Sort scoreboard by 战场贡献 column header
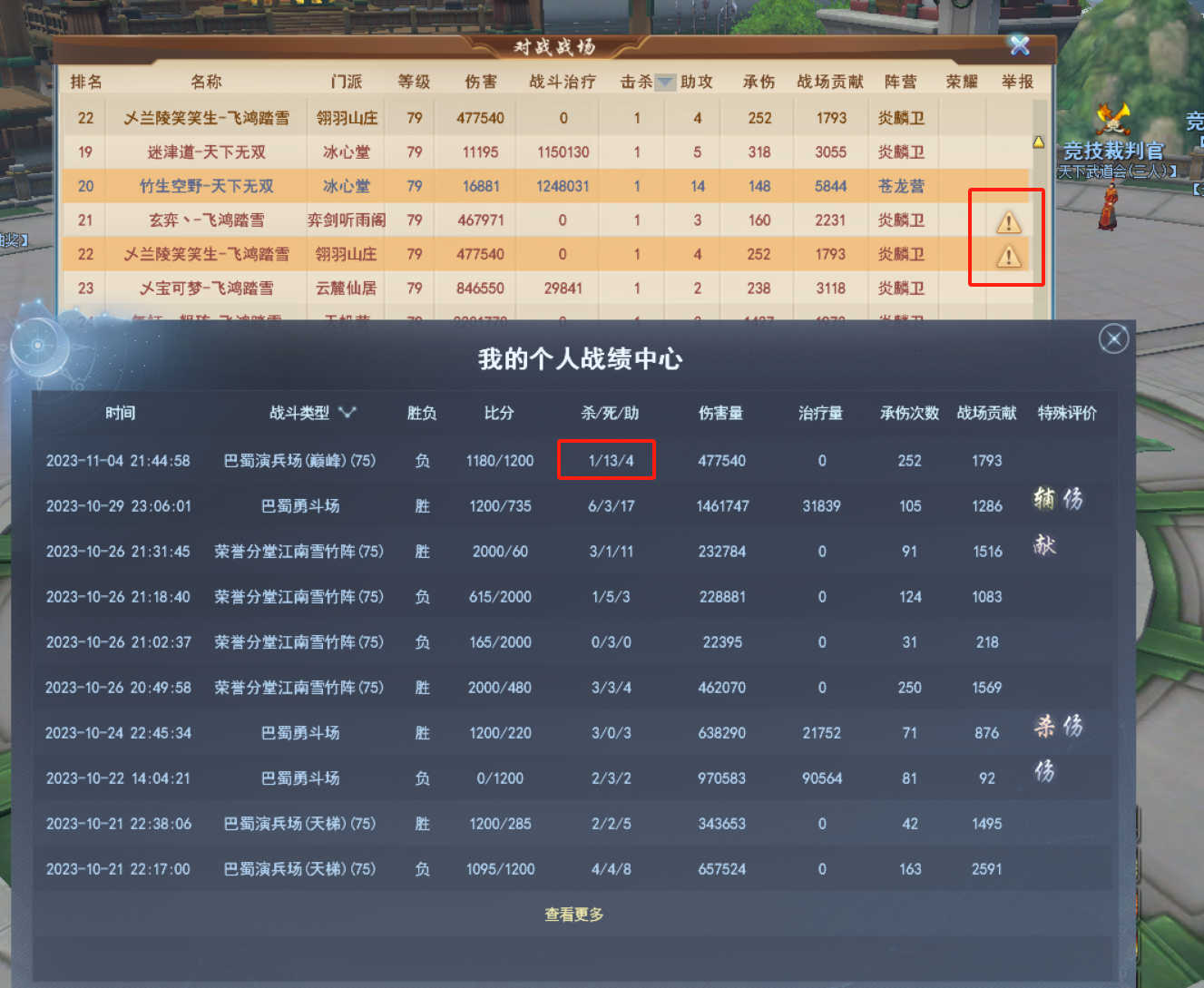This screenshot has height=988, width=1204. (830, 82)
